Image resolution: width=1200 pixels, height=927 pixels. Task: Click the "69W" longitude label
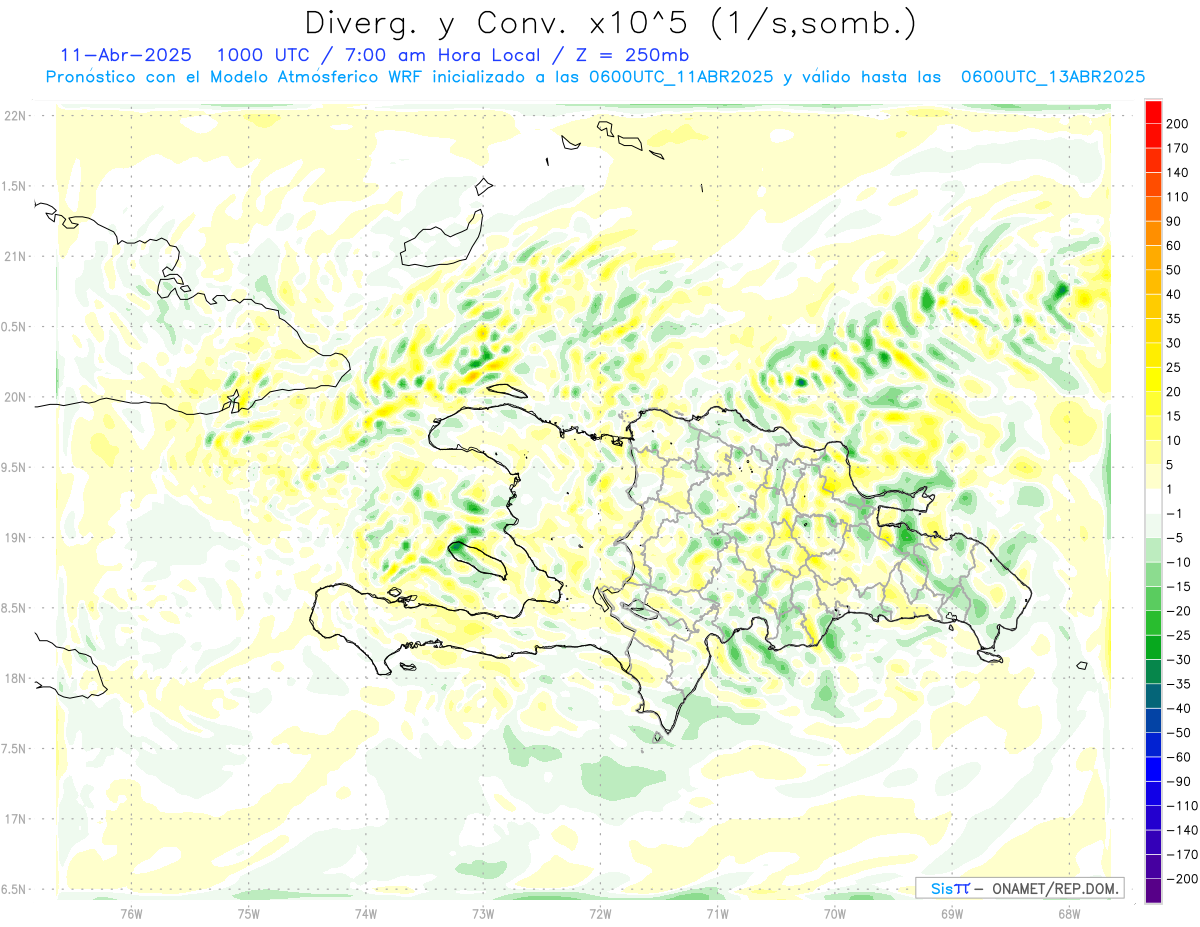click(x=952, y=915)
